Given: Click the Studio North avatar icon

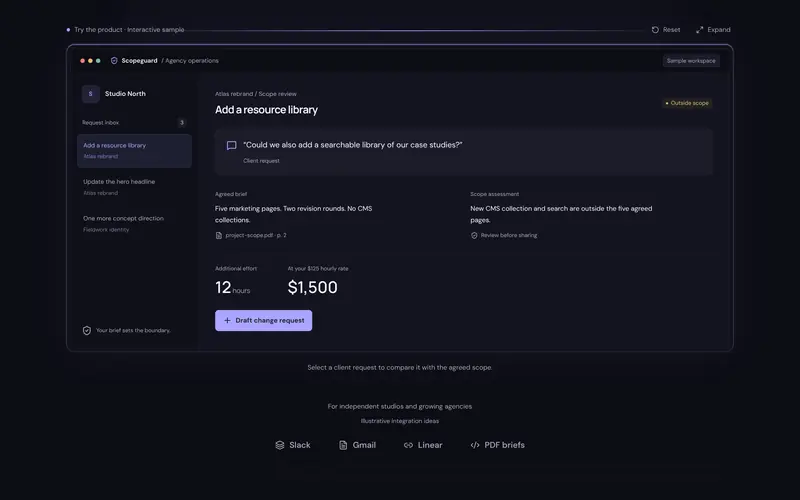Looking at the screenshot, I should [x=90, y=94].
